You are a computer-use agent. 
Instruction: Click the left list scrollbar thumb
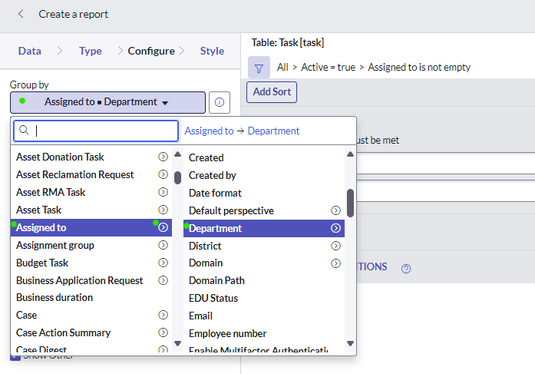click(x=177, y=178)
